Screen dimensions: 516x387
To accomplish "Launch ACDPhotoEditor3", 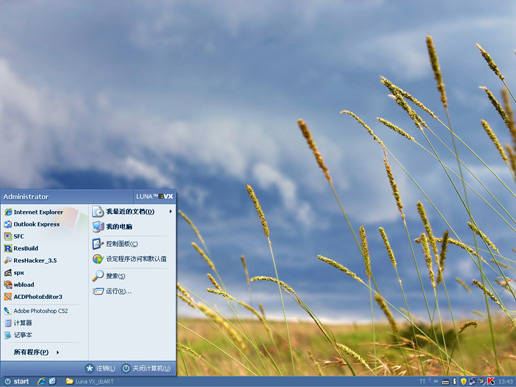I will click(x=33, y=297).
